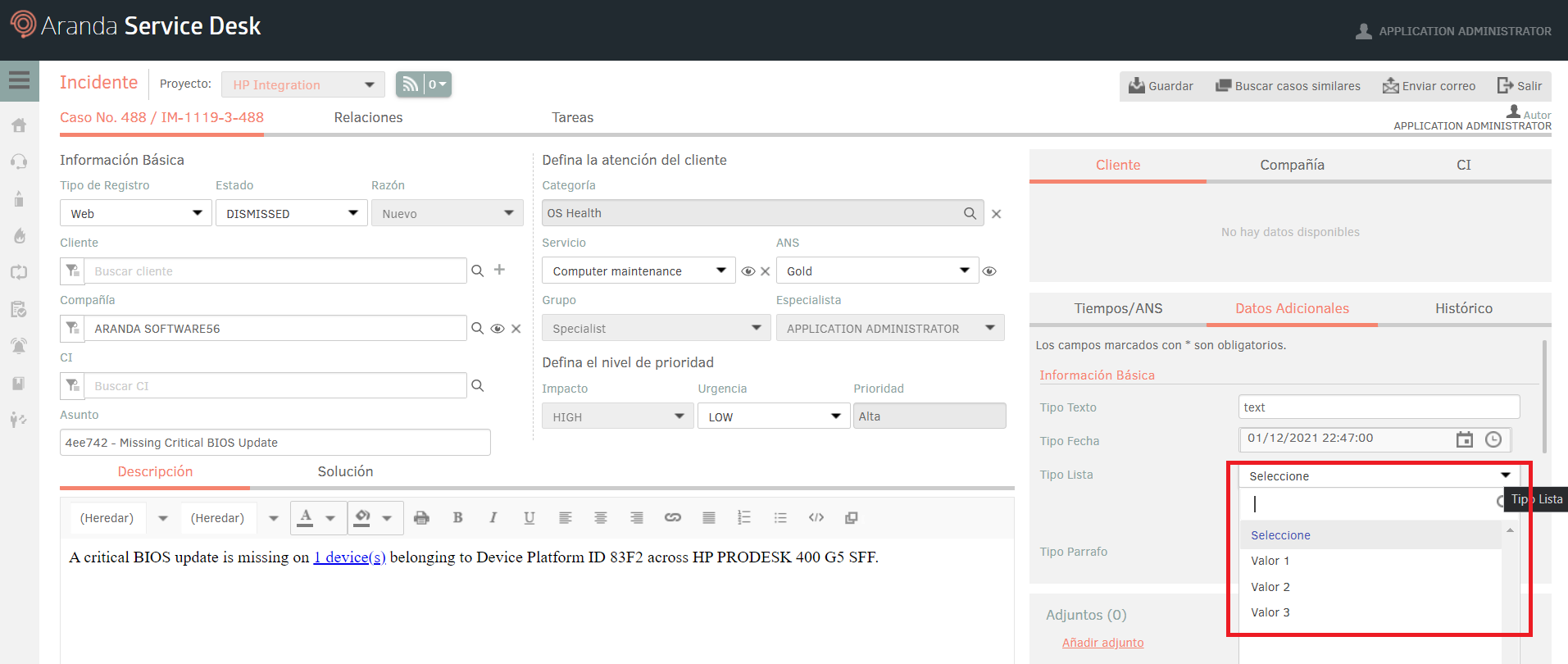The width and height of the screenshot is (1568, 664).
Task: Toggle bold formatting in the editor
Action: point(457,518)
